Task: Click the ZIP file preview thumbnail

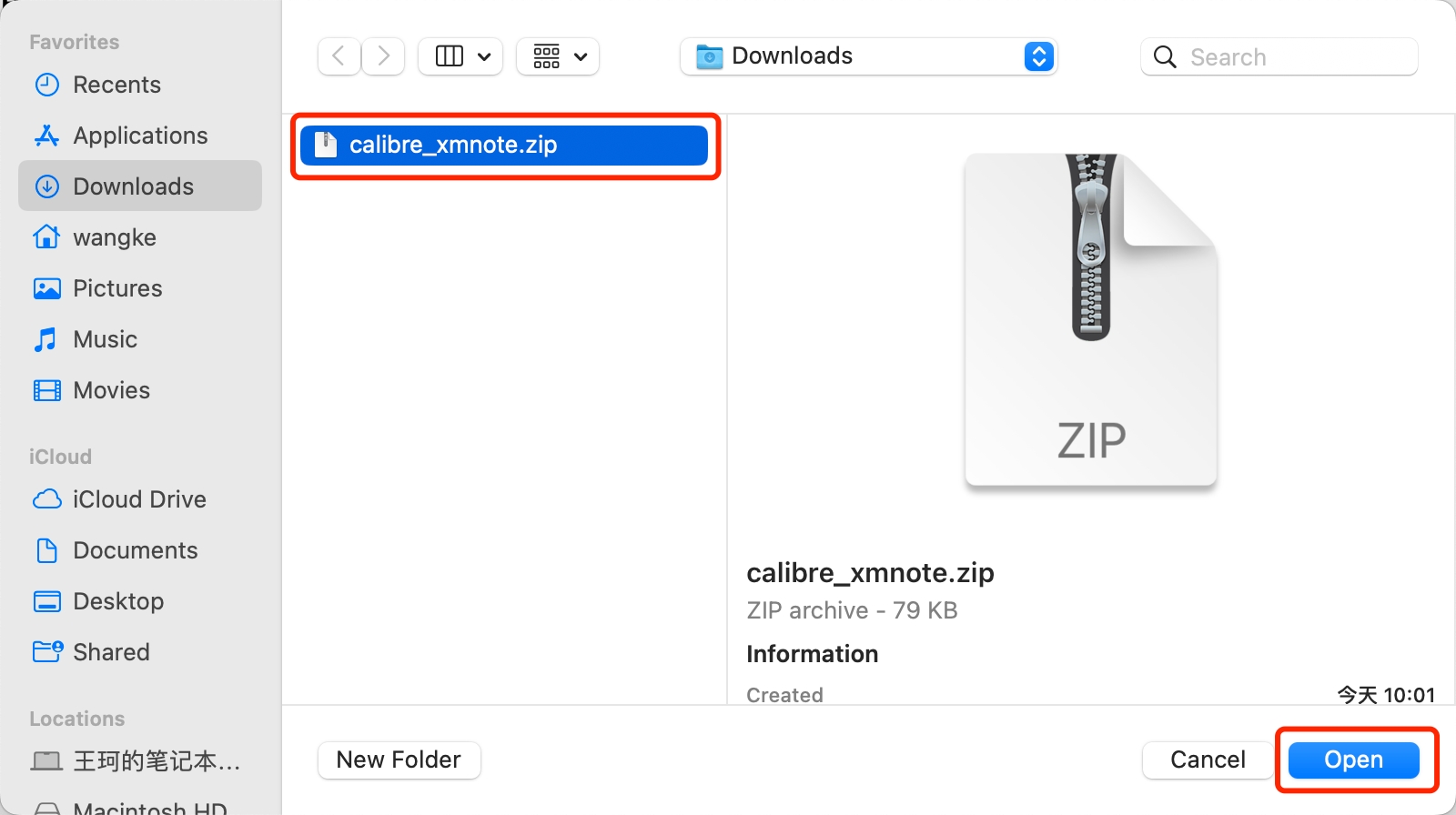Action: (1090, 320)
